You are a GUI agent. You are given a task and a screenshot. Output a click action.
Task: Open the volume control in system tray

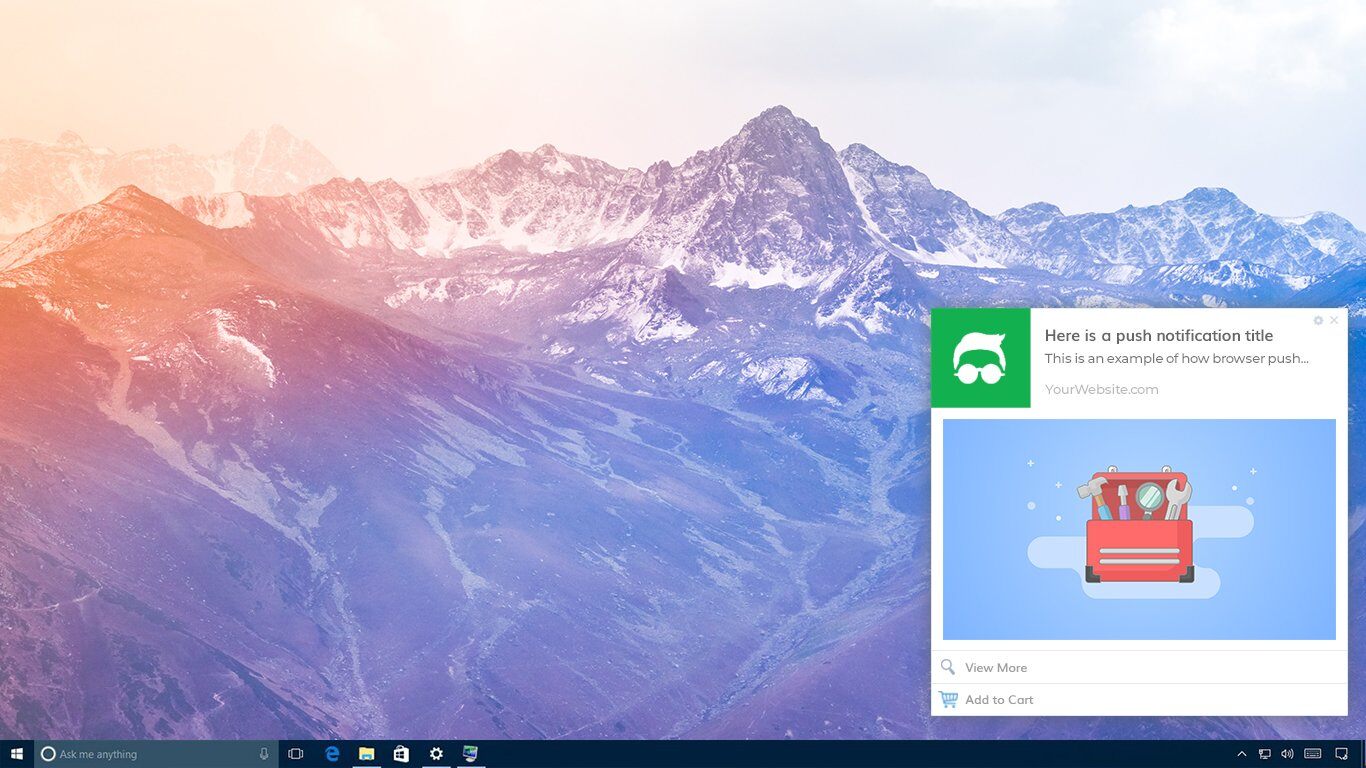pos(1287,754)
